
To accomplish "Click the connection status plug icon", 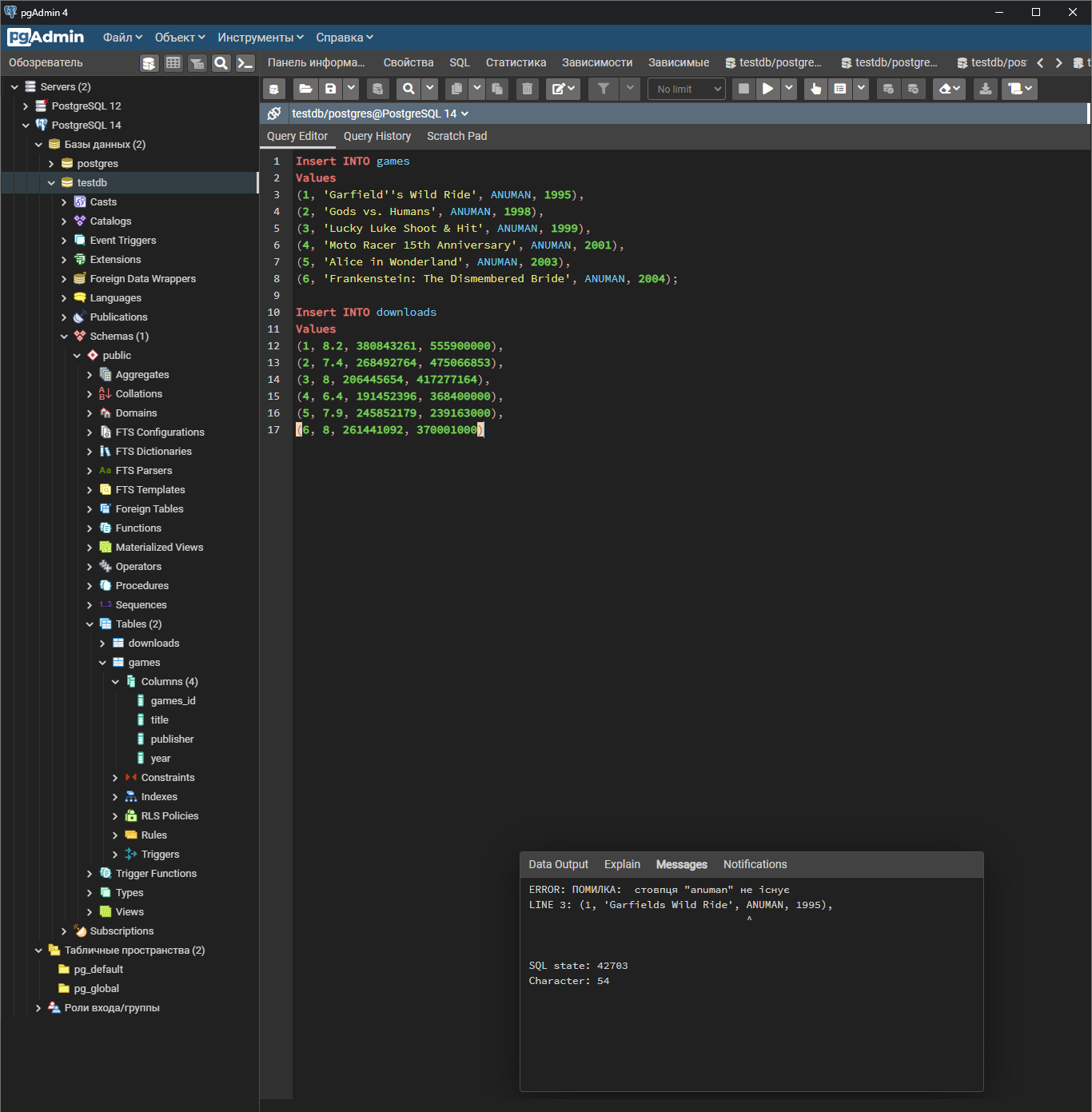I will click(x=274, y=114).
